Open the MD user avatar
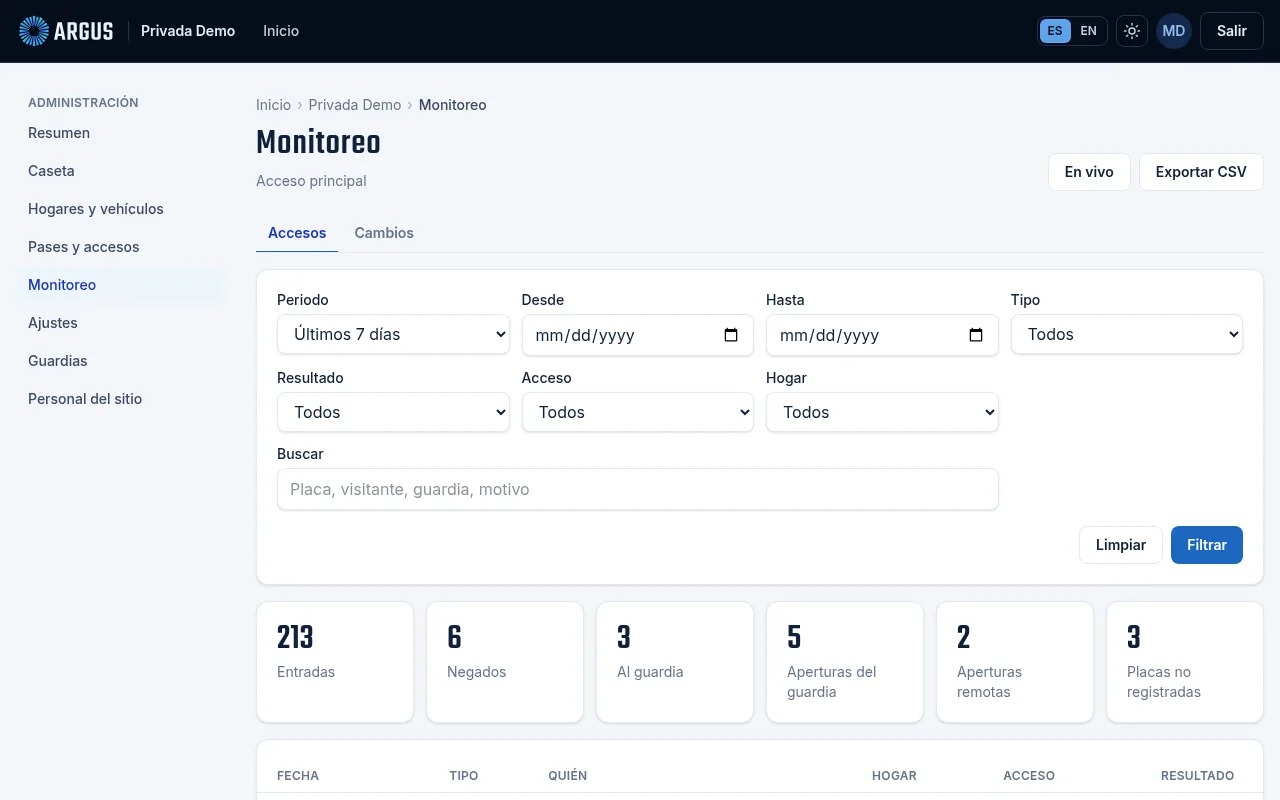This screenshot has width=1280, height=800. (x=1174, y=31)
